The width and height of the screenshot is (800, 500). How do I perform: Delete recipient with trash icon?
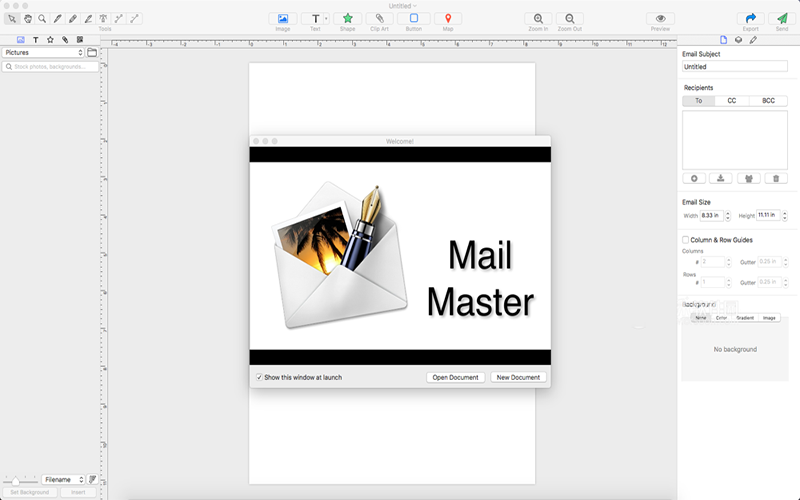(776, 179)
